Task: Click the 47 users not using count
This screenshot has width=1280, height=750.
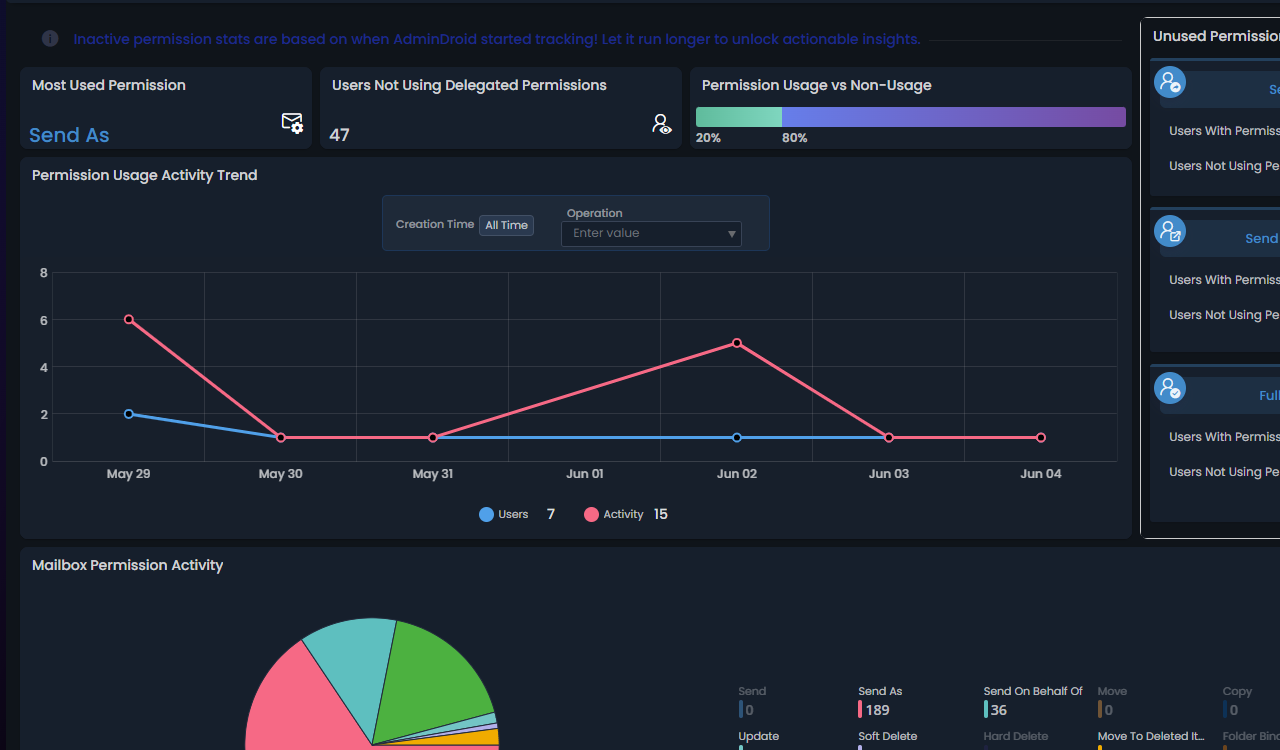Action: [x=340, y=135]
